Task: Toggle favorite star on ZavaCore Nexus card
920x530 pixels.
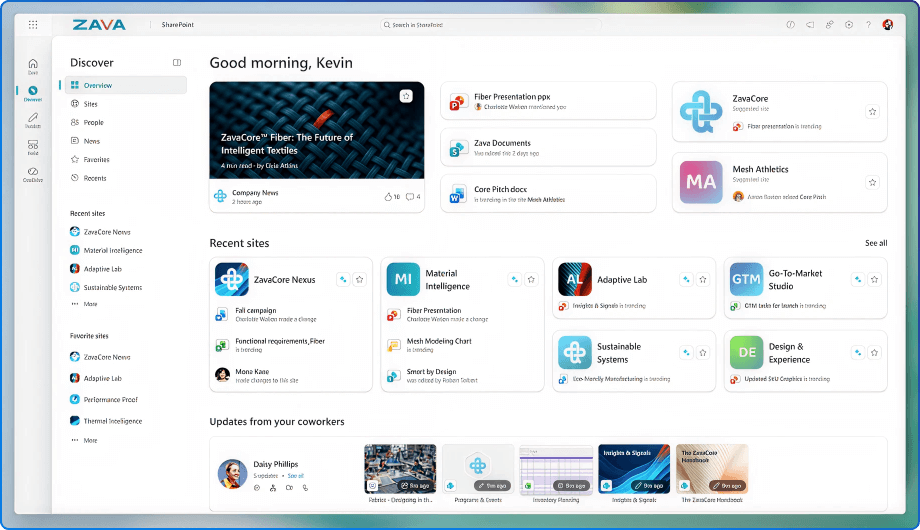Action: (360, 279)
